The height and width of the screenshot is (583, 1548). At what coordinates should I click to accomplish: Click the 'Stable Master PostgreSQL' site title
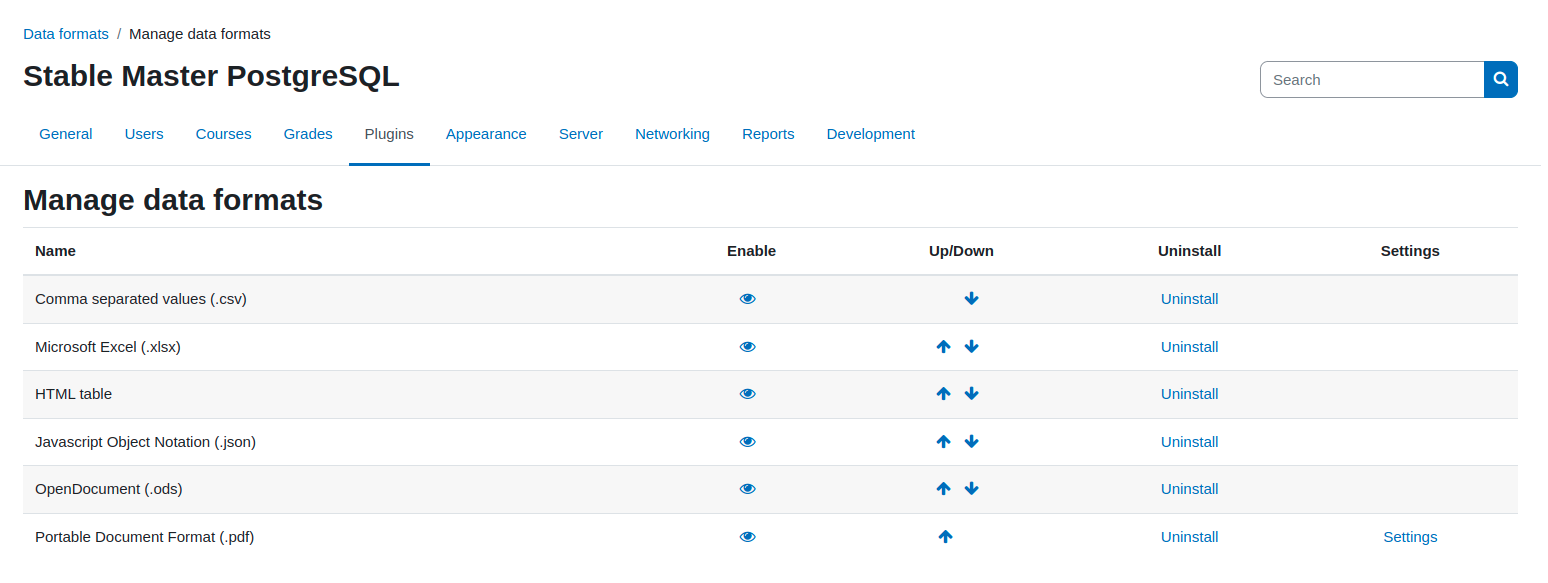coord(211,76)
